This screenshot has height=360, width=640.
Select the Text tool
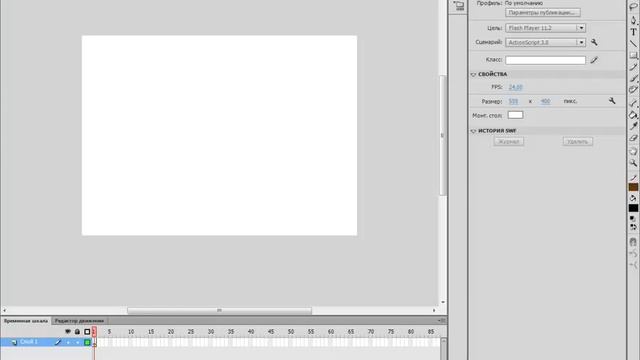[x=633, y=32]
